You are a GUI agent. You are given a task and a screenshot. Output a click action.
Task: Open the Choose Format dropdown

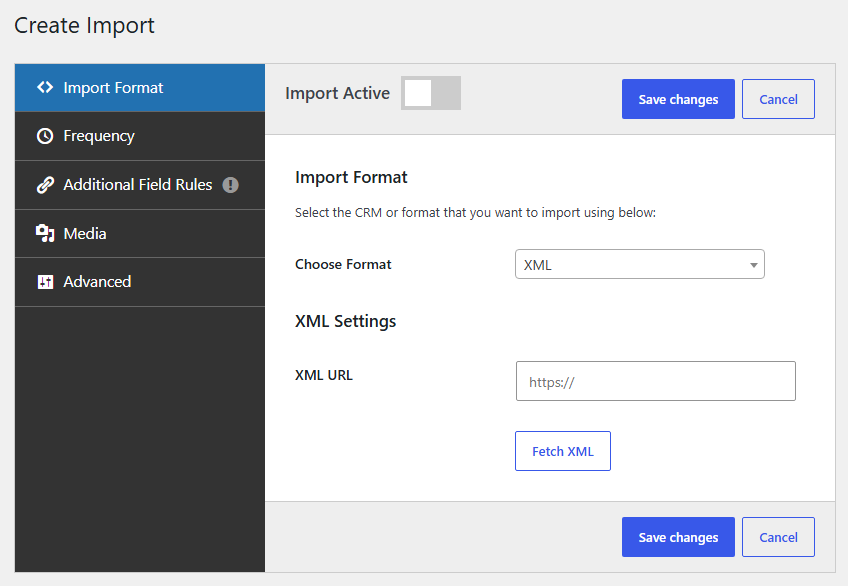[x=639, y=264]
